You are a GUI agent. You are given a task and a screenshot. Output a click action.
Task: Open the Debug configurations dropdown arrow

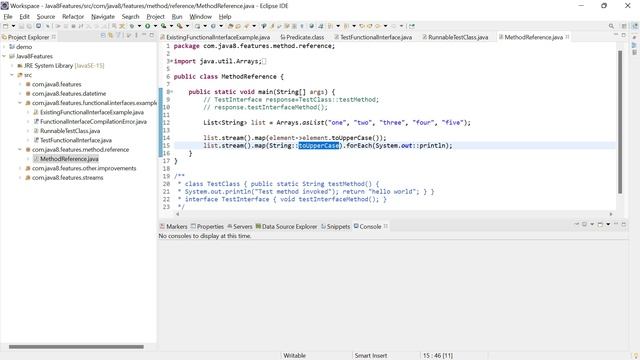(139, 26)
